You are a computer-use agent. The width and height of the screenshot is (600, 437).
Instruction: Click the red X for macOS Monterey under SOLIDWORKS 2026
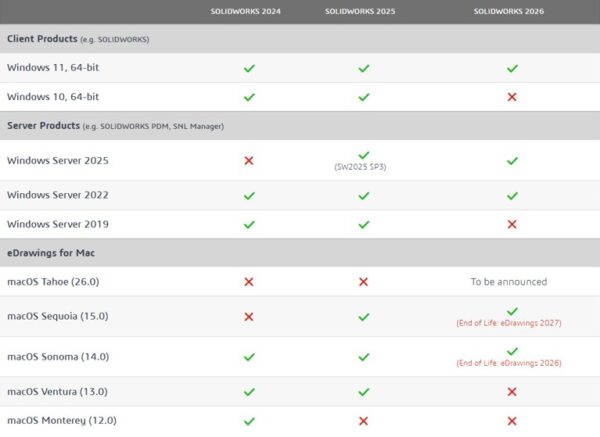coord(512,421)
